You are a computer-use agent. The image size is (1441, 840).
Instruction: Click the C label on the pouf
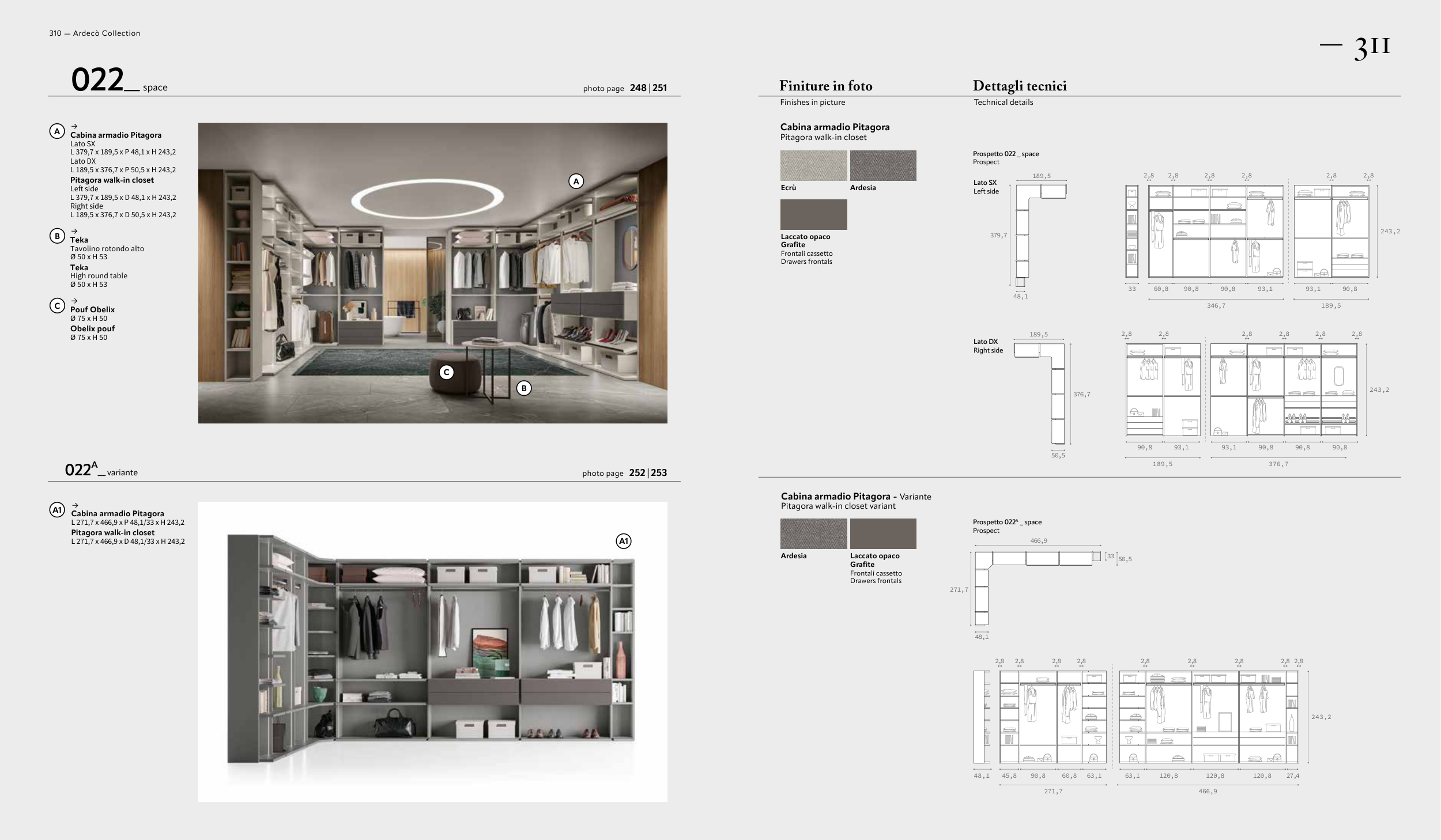click(446, 372)
